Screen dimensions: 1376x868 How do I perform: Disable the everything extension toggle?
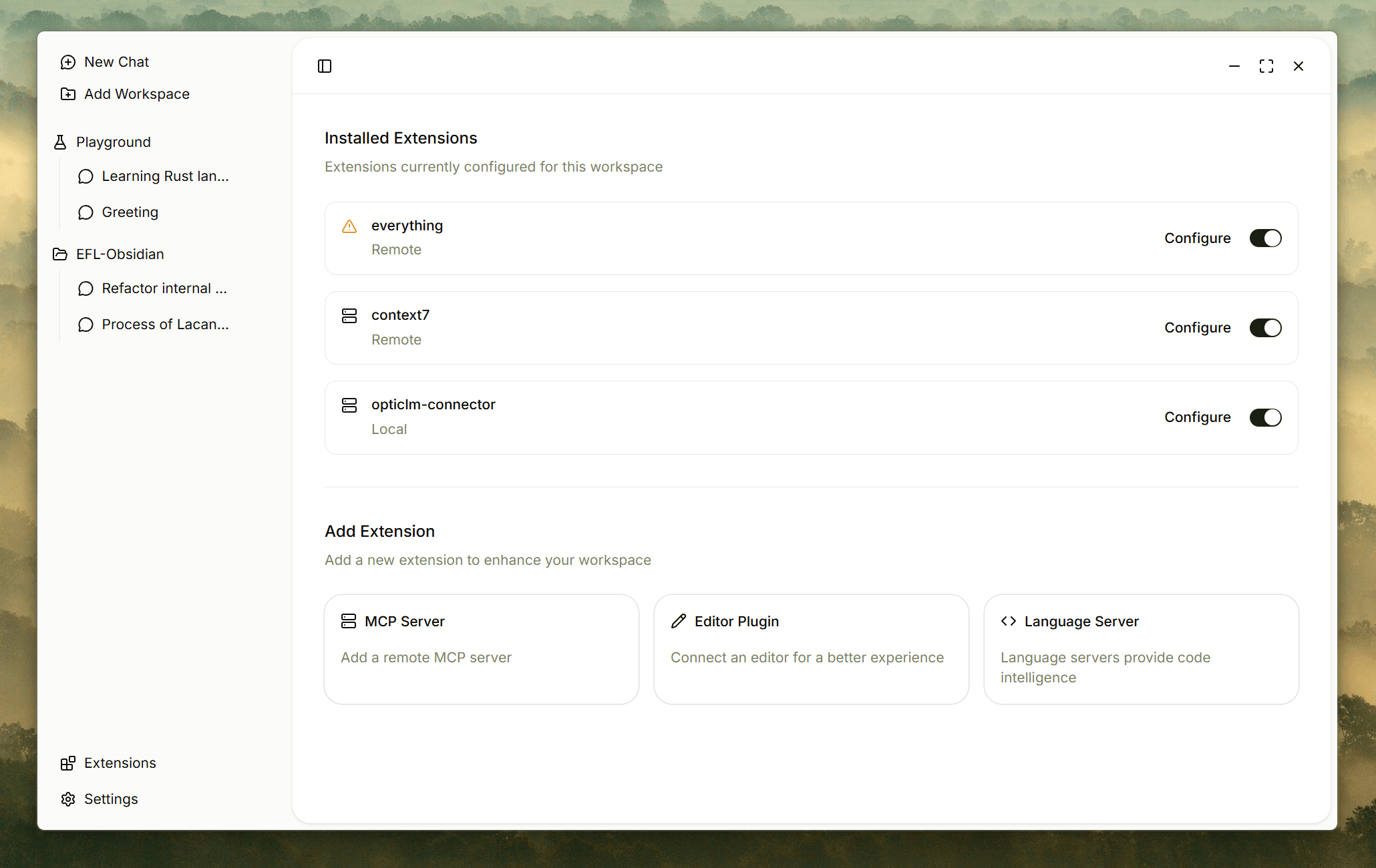(x=1265, y=238)
